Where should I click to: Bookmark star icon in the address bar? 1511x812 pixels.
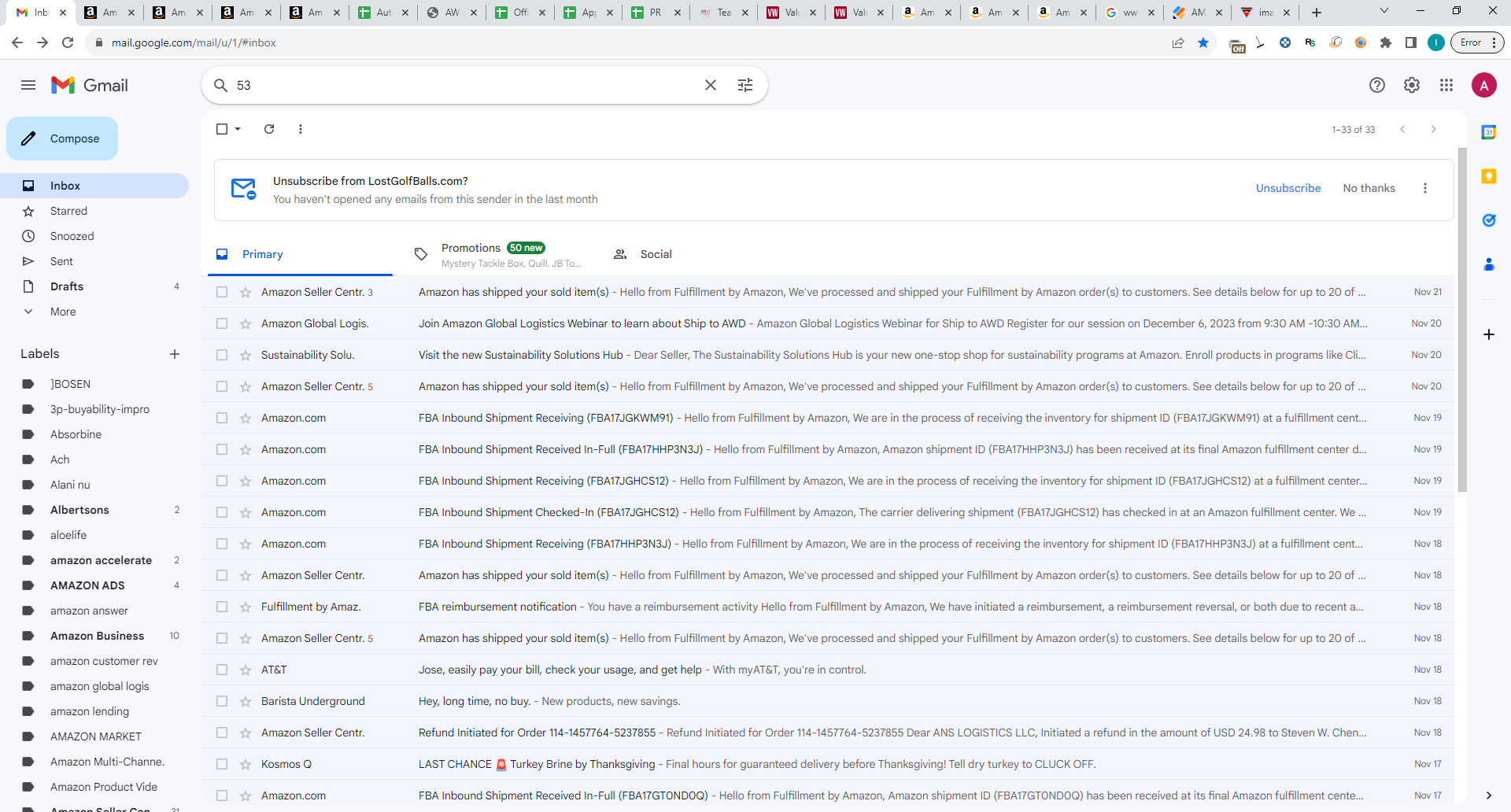coord(1203,42)
